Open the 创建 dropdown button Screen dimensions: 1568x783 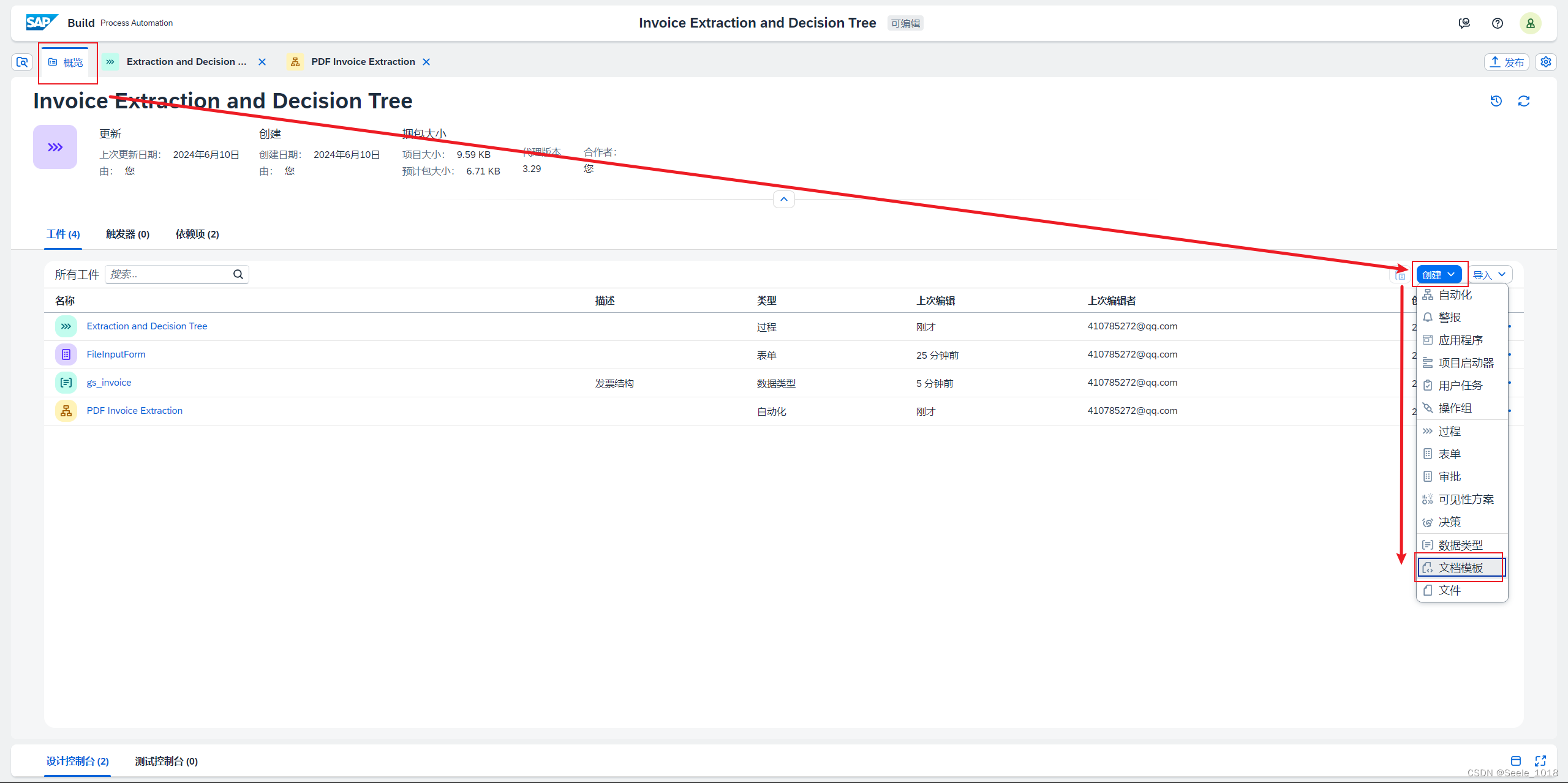(x=1439, y=275)
